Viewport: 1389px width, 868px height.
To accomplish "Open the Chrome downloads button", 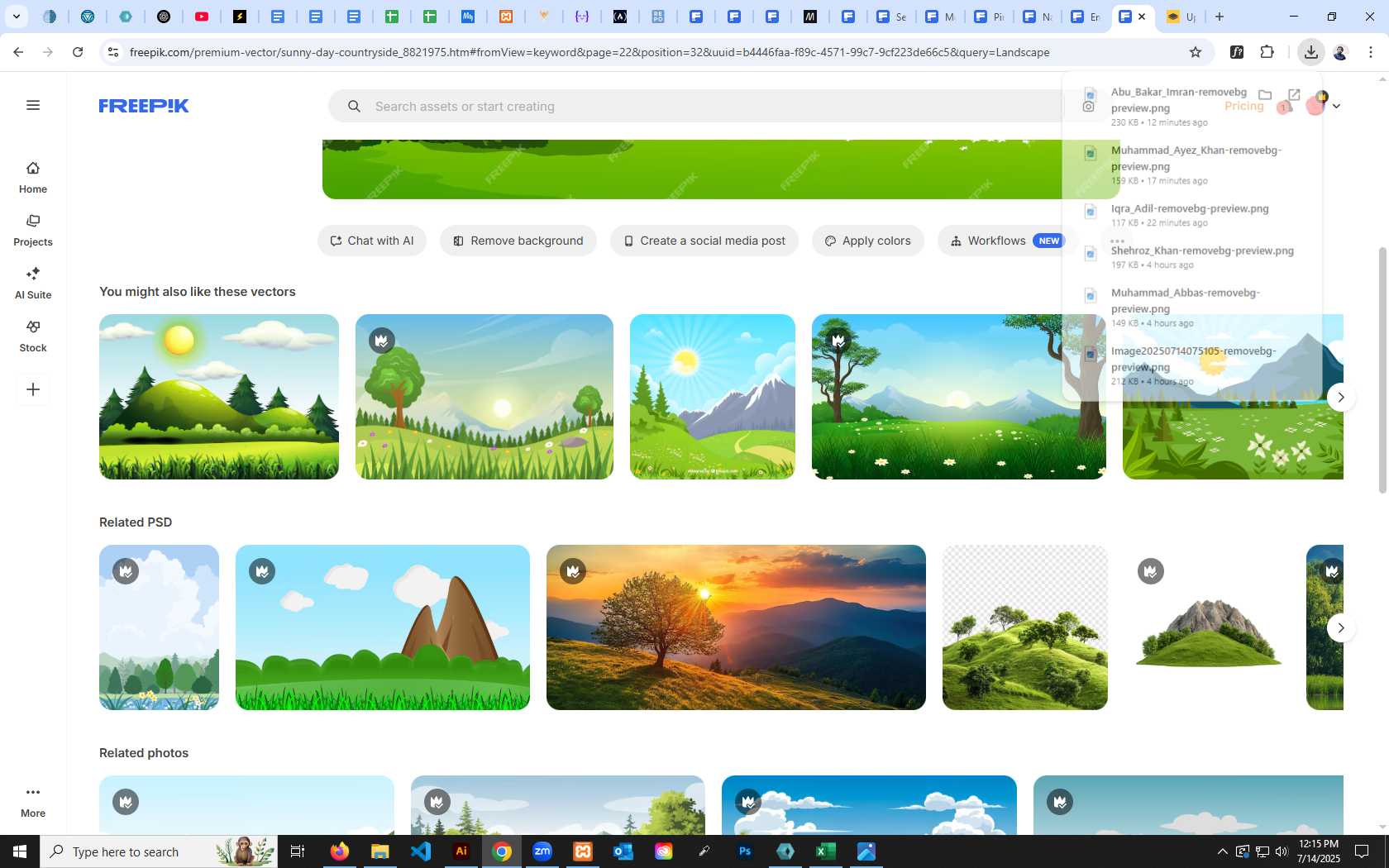I will click(x=1311, y=52).
